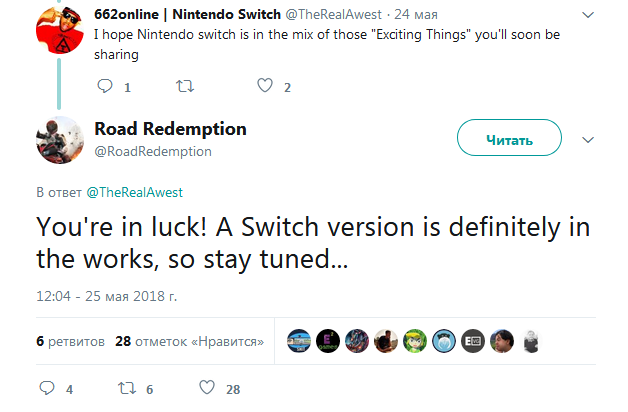Reply to the 662online tweet

pyautogui.click(x=105, y=86)
